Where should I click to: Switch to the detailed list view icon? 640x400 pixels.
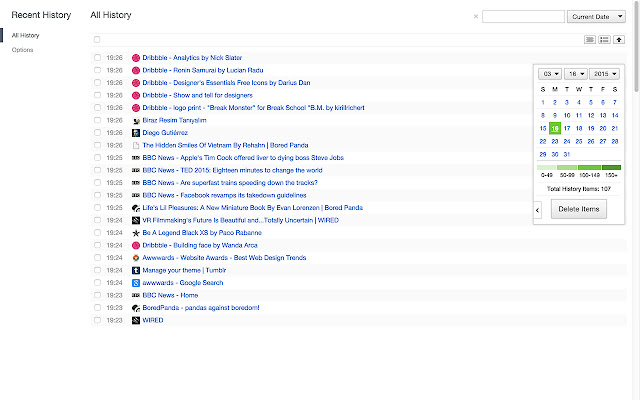coord(604,40)
